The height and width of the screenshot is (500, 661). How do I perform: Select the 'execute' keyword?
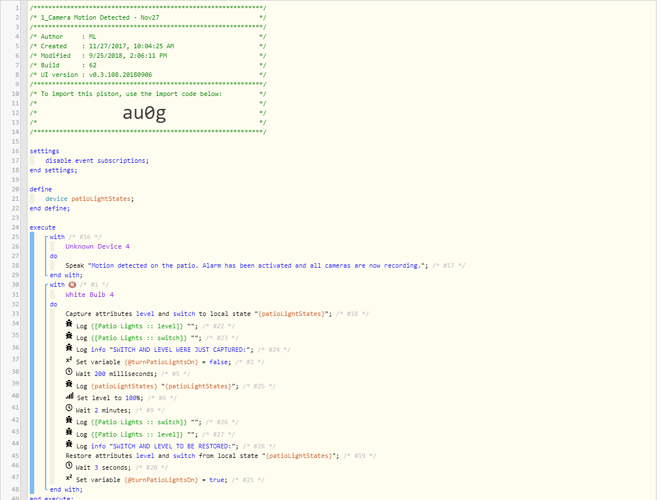coord(43,227)
